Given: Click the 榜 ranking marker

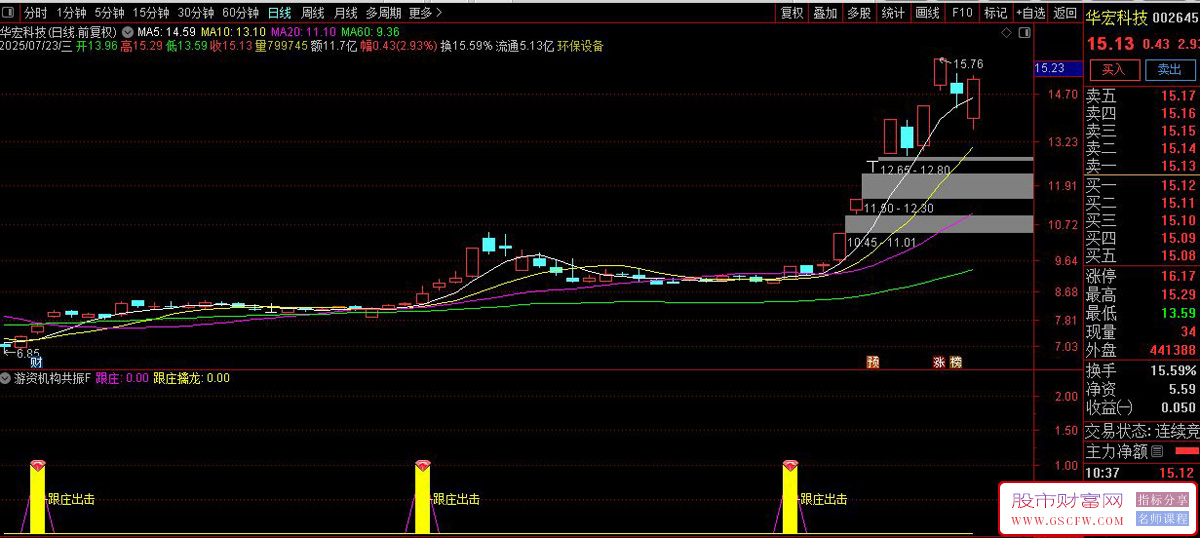Looking at the screenshot, I should tap(956, 361).
